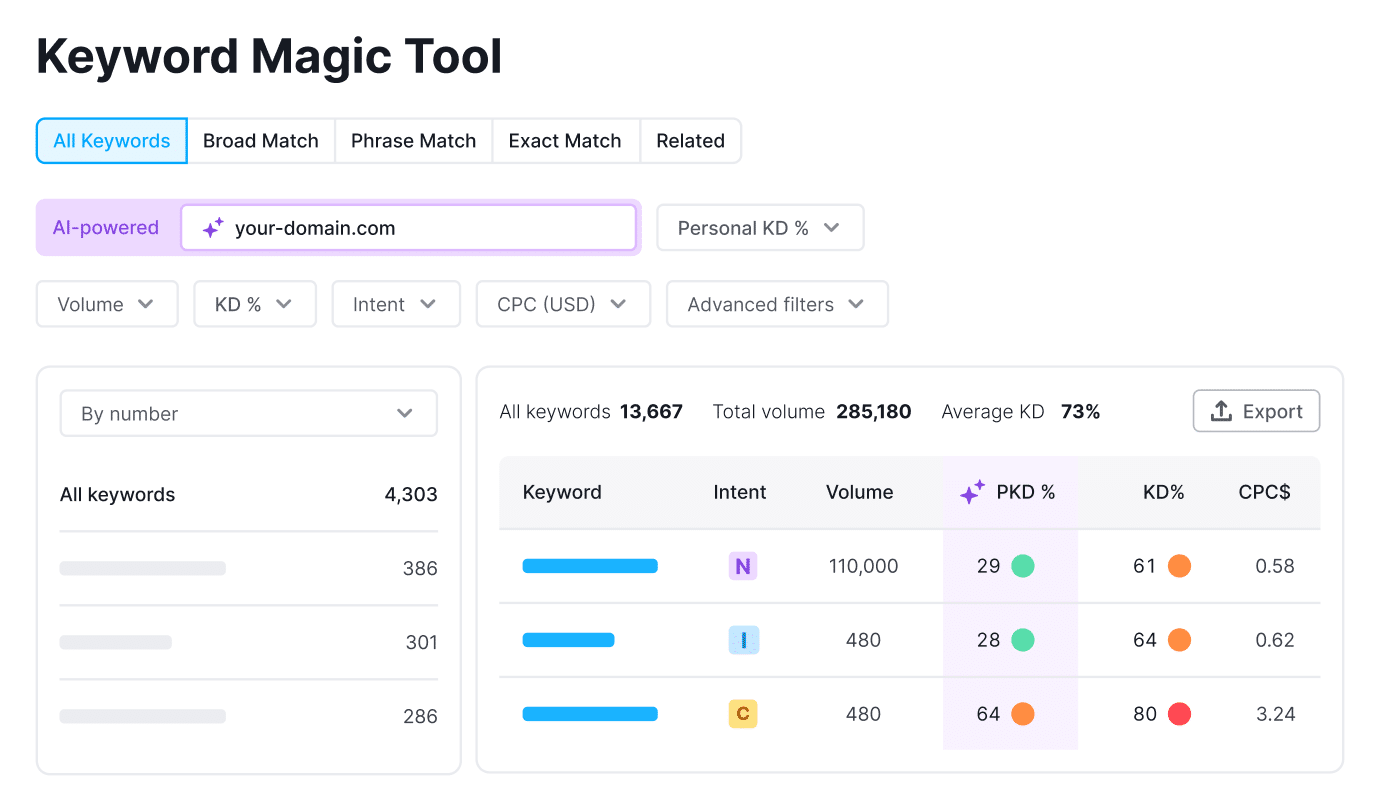Click the 110,000 volume cell
1380x810 pixels.
pyautogui.click(x=864, y=566)
